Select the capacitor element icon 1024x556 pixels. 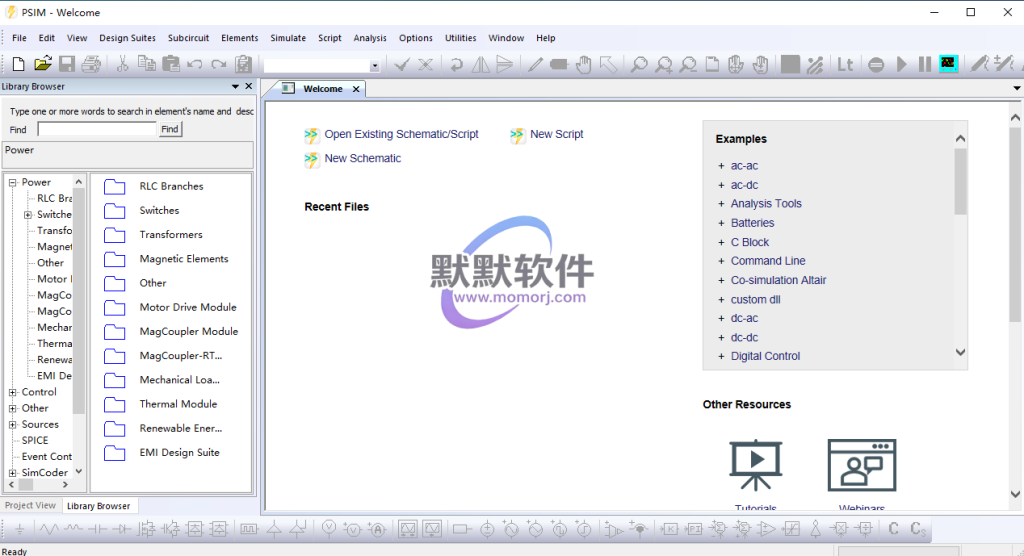[x=97, y=529]
